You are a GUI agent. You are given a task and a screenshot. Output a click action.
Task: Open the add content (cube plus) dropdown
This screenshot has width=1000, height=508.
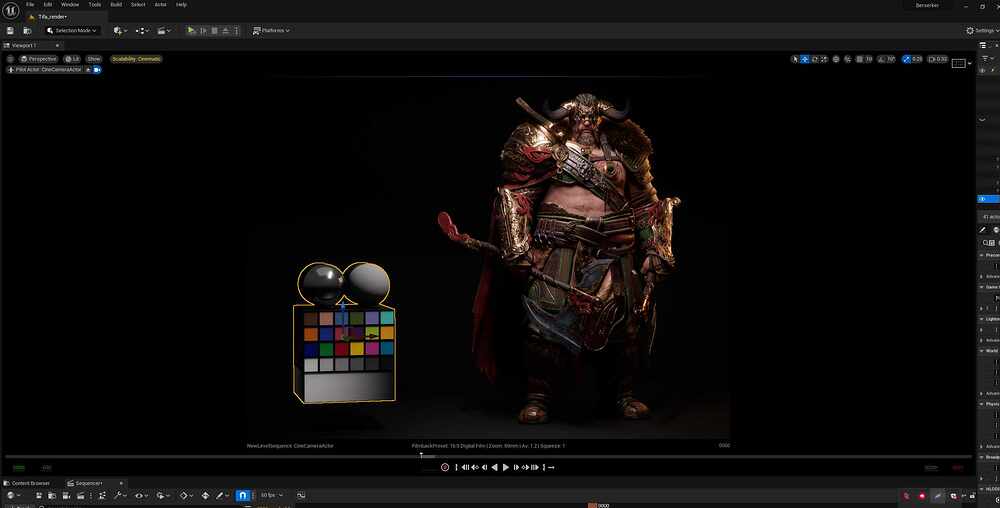tap(120, 31)
